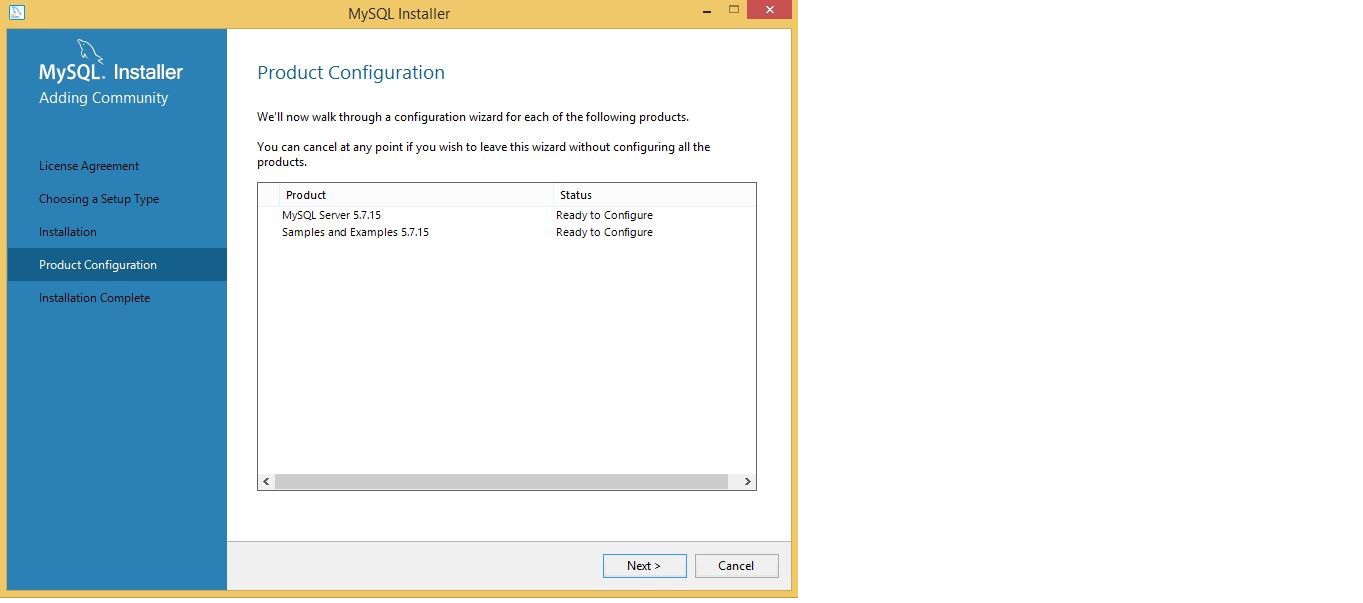
Task: Click the MySQL Installer title bar icon
Action: click(x=16, y=13)
